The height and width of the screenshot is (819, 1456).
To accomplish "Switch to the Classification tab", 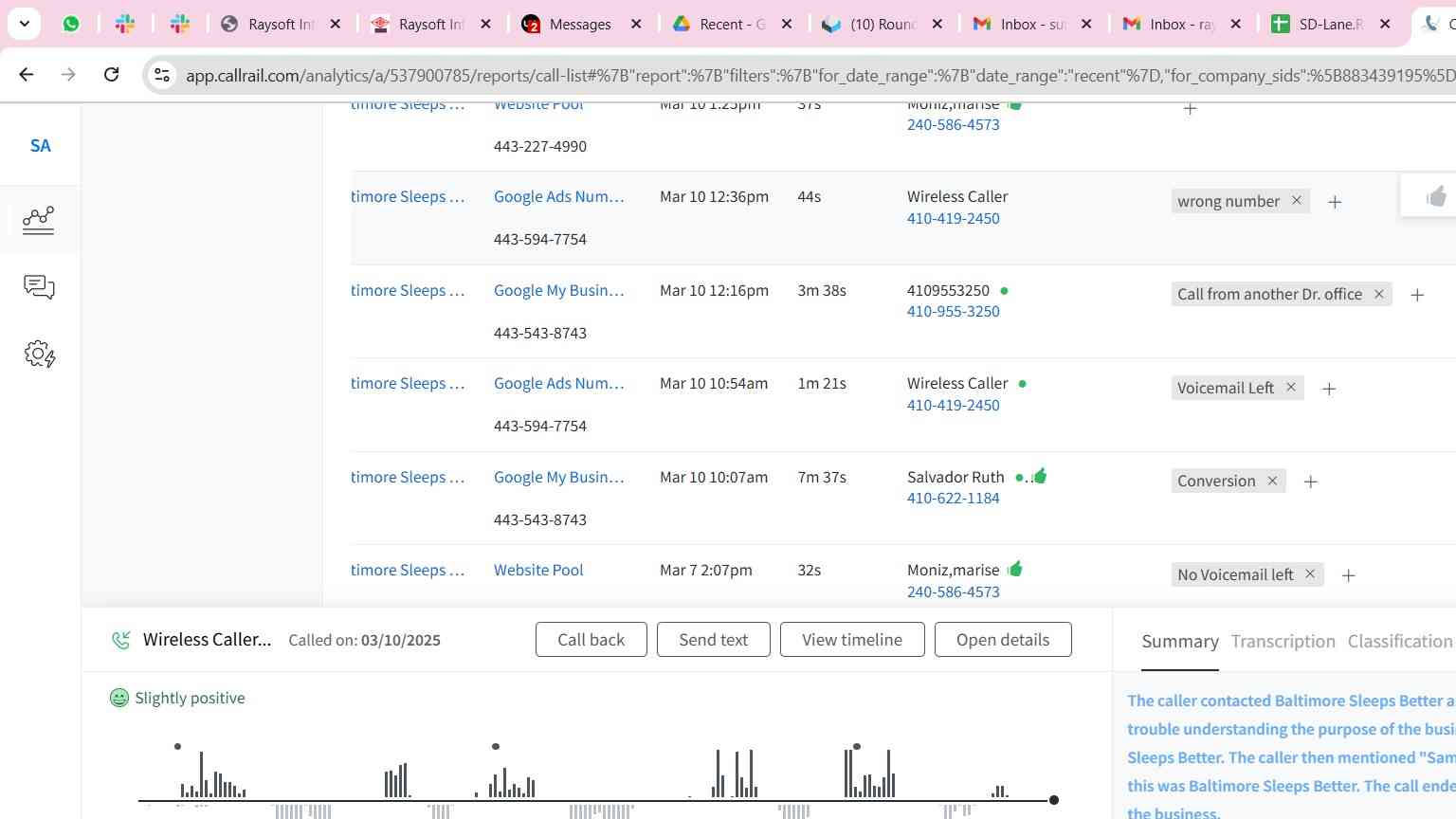I will point(1400,642).
